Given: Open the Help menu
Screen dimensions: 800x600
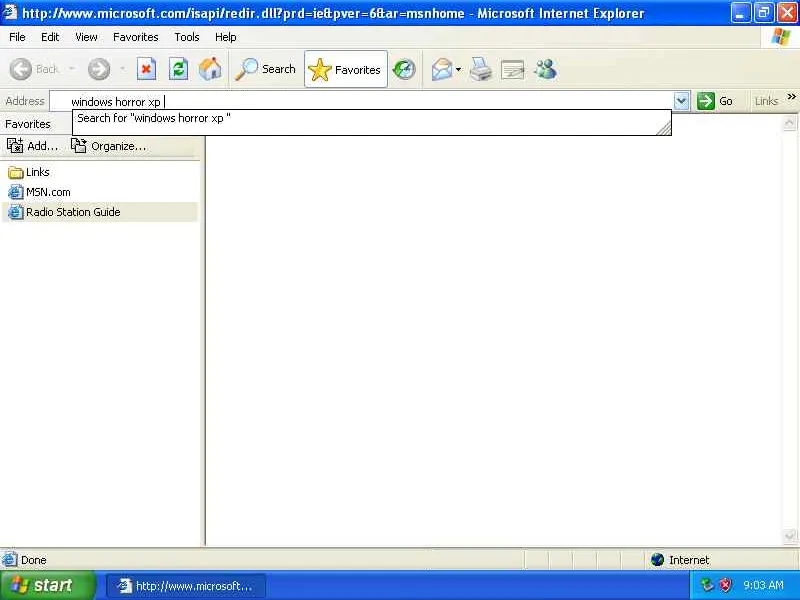Looking at the screenshot, I should click(225, 37).
